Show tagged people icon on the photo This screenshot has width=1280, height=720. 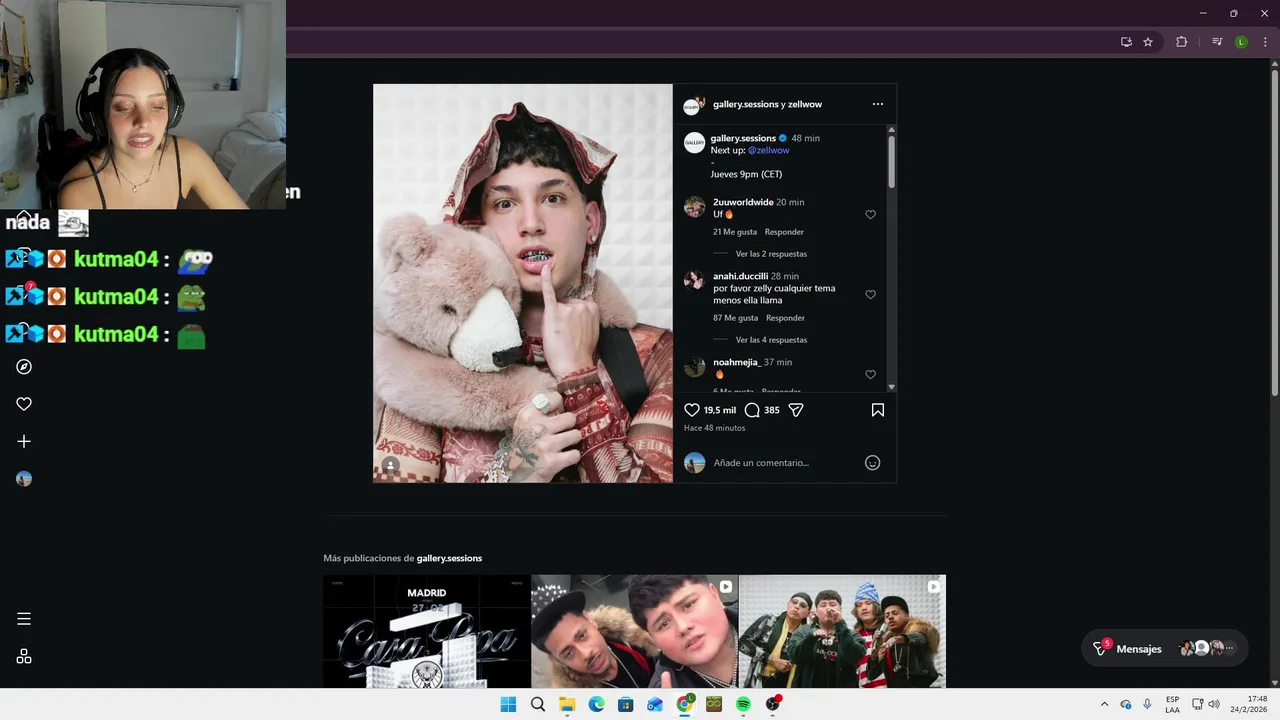coord(391,465)
